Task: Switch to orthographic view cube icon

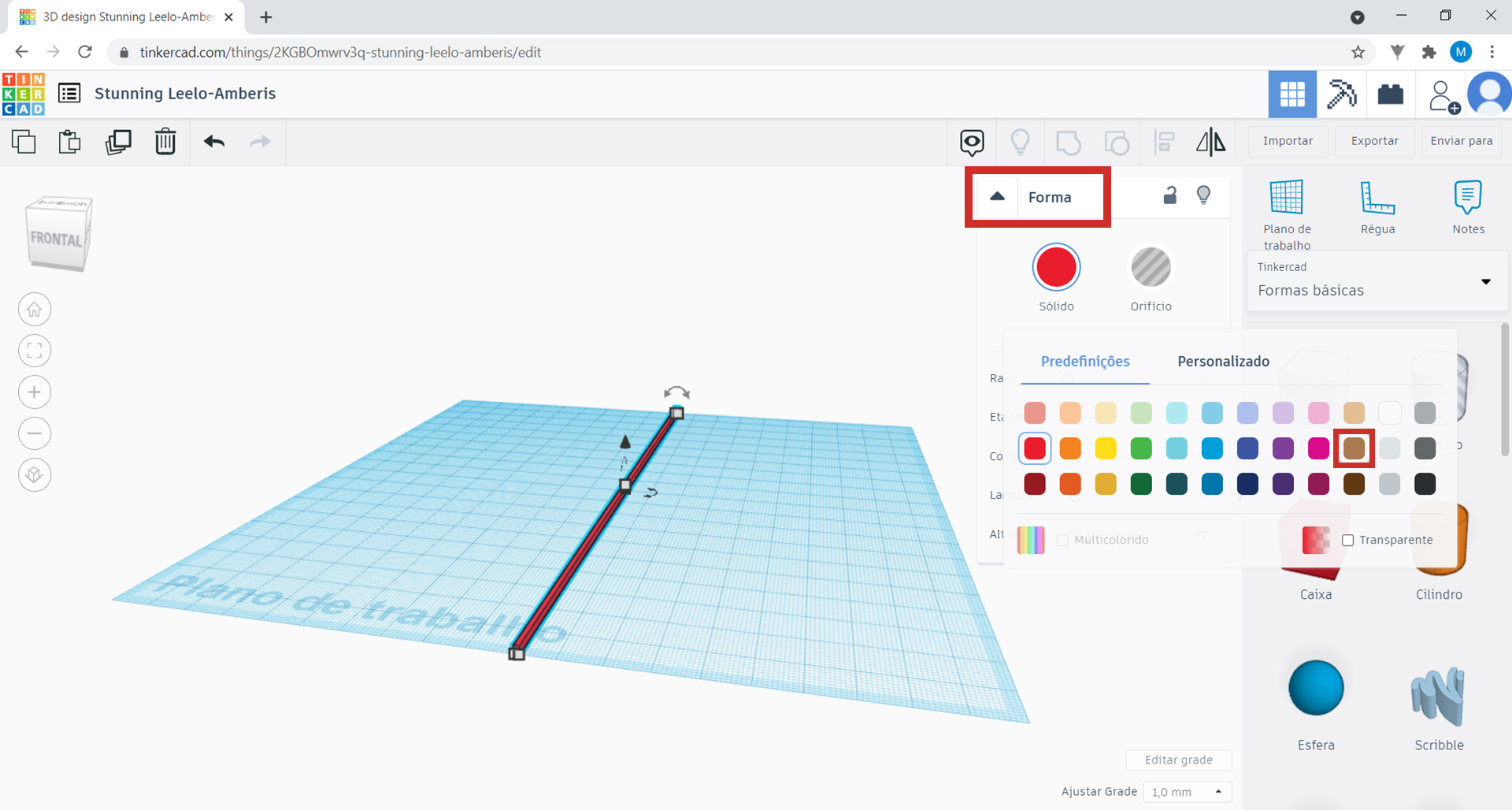Action: pyautogui.click(x=35, y=475)
